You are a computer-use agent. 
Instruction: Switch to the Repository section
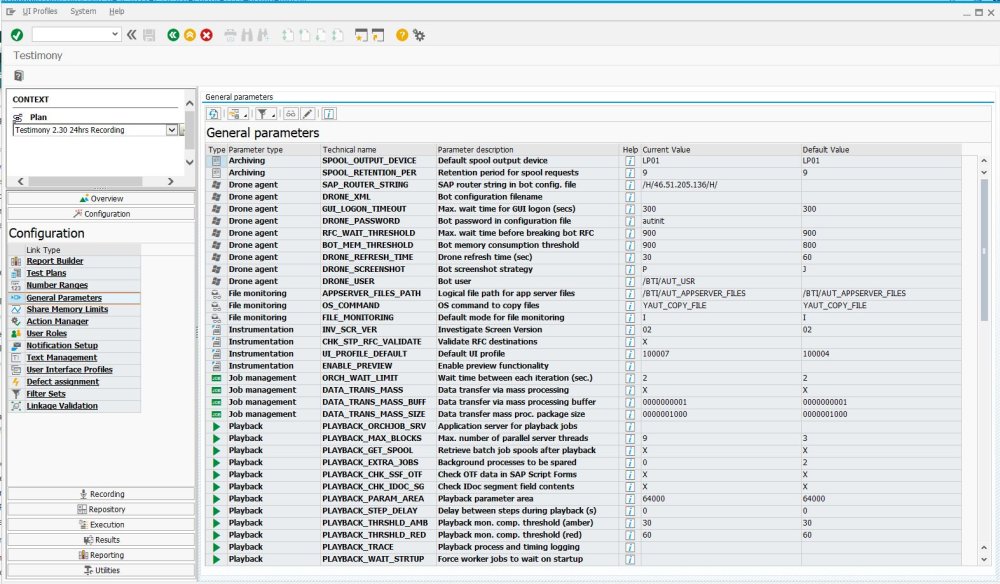point(101,509)
